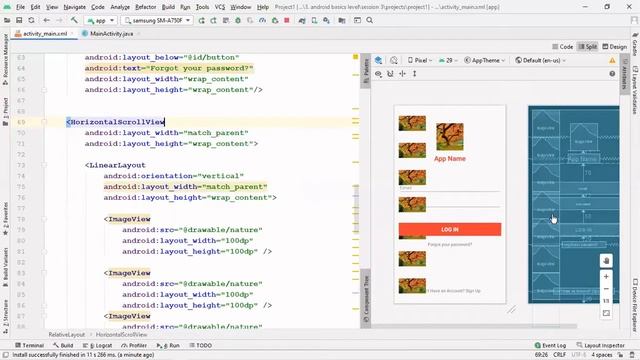640x360 pixels.
Task: Open the Layout Inspector
Action: click(600, 345)
